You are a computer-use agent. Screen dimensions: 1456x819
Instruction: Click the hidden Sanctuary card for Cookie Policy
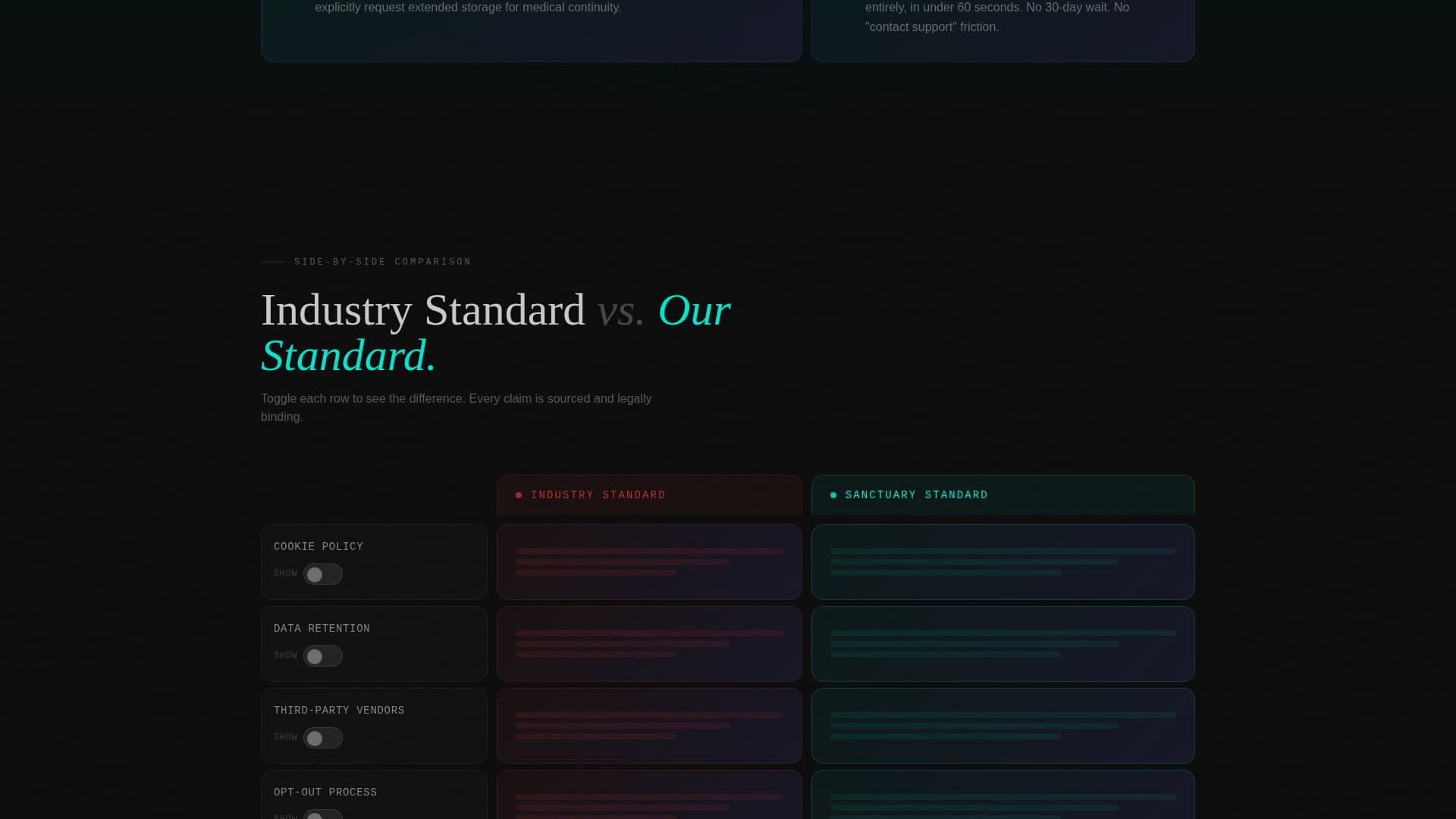1003,562
